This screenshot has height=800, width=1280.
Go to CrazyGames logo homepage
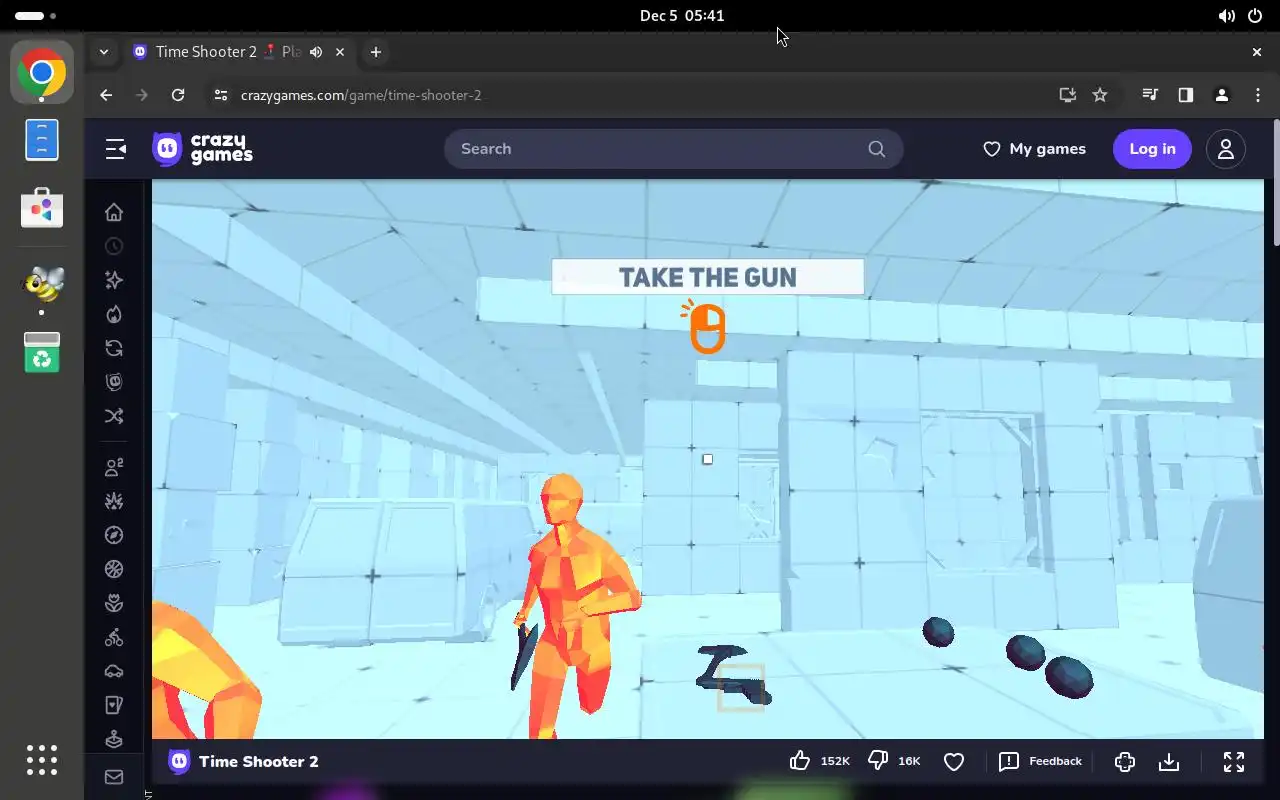click(x=202, y=149)
